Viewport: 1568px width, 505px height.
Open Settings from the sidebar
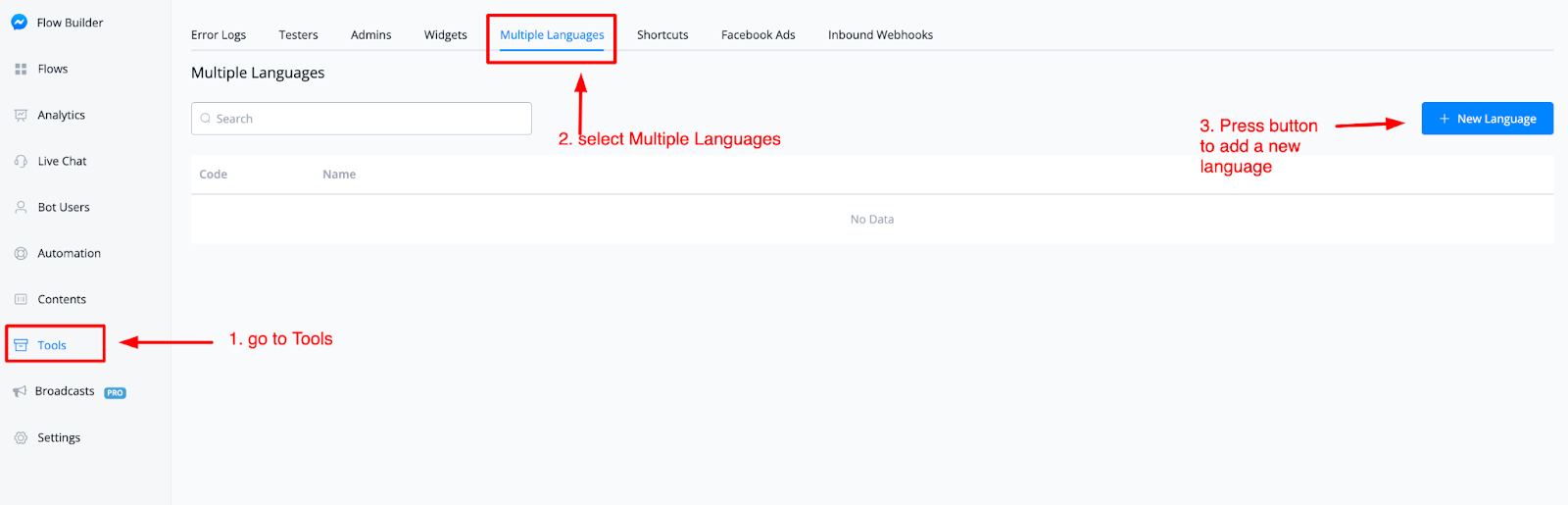click(x=59, y=437)
